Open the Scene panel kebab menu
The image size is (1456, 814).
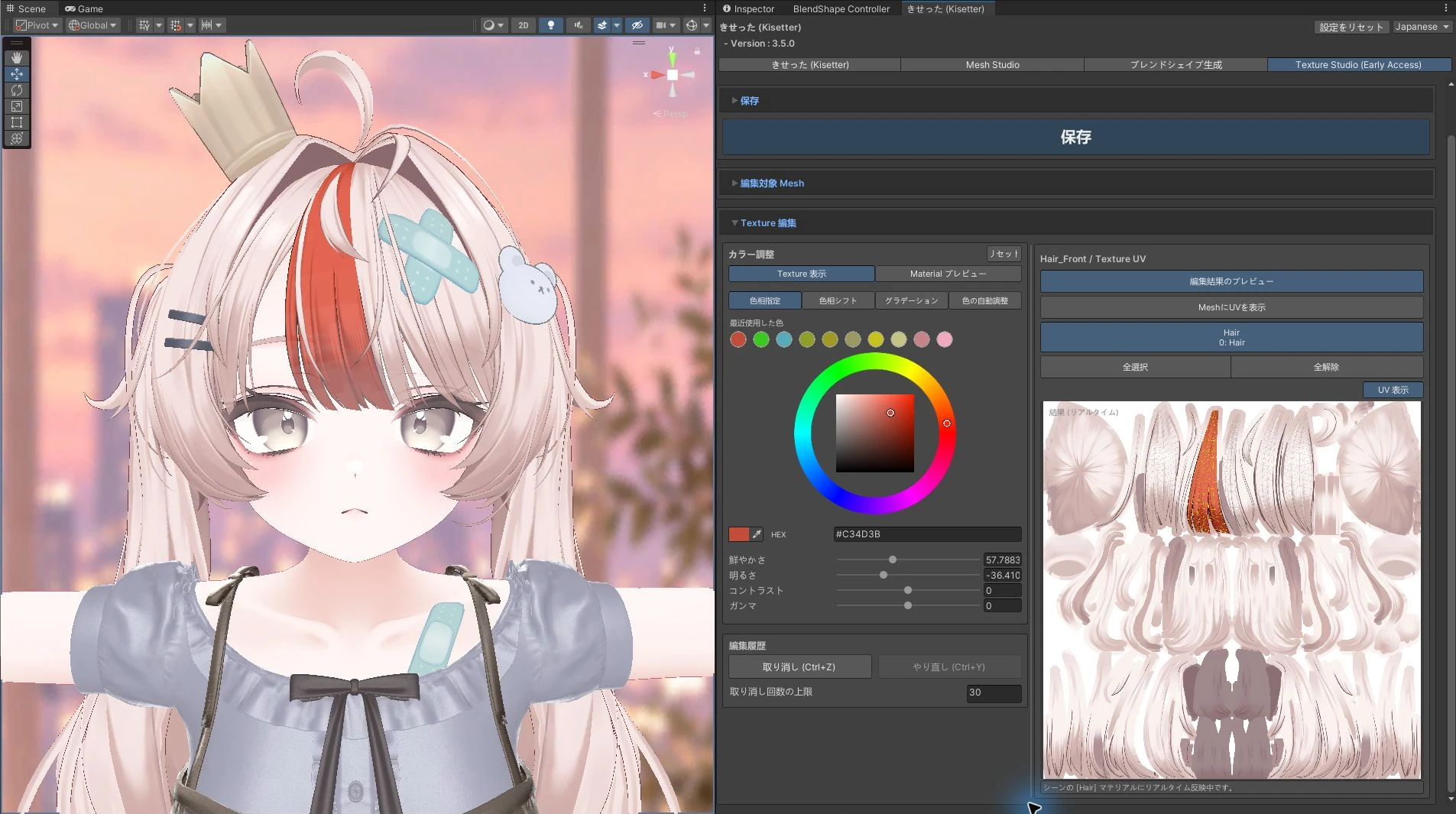pyautogui.click(x=705, y=8)
